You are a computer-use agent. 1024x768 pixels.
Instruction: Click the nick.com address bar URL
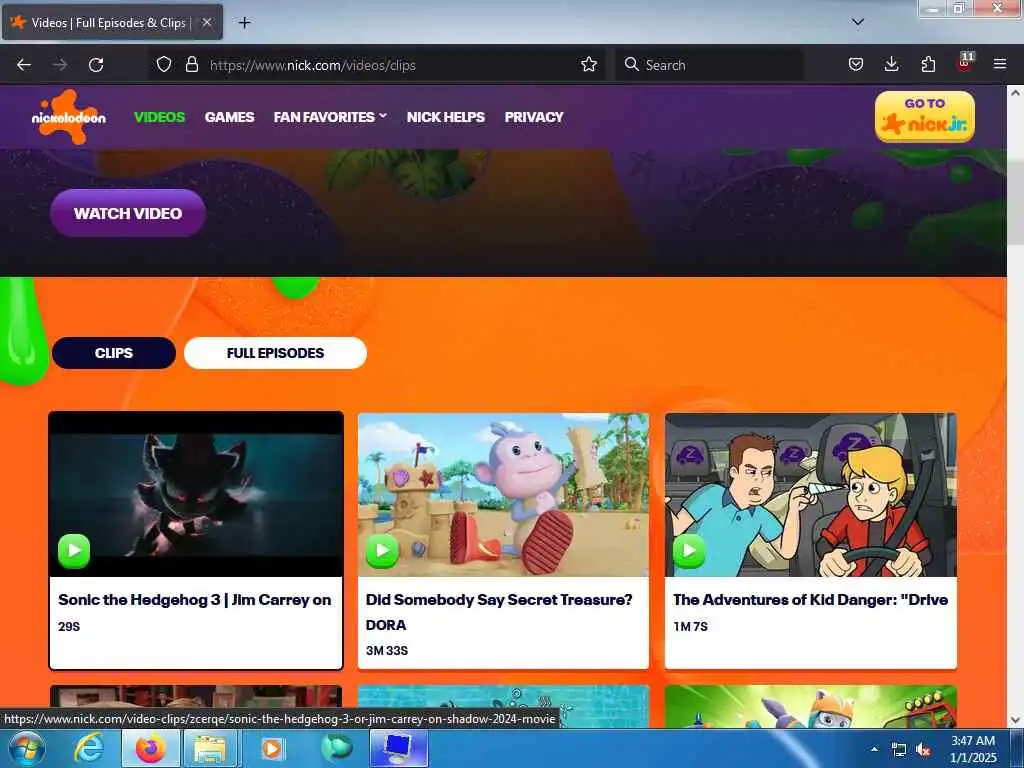pyautogui.click(x=312, y=65)
